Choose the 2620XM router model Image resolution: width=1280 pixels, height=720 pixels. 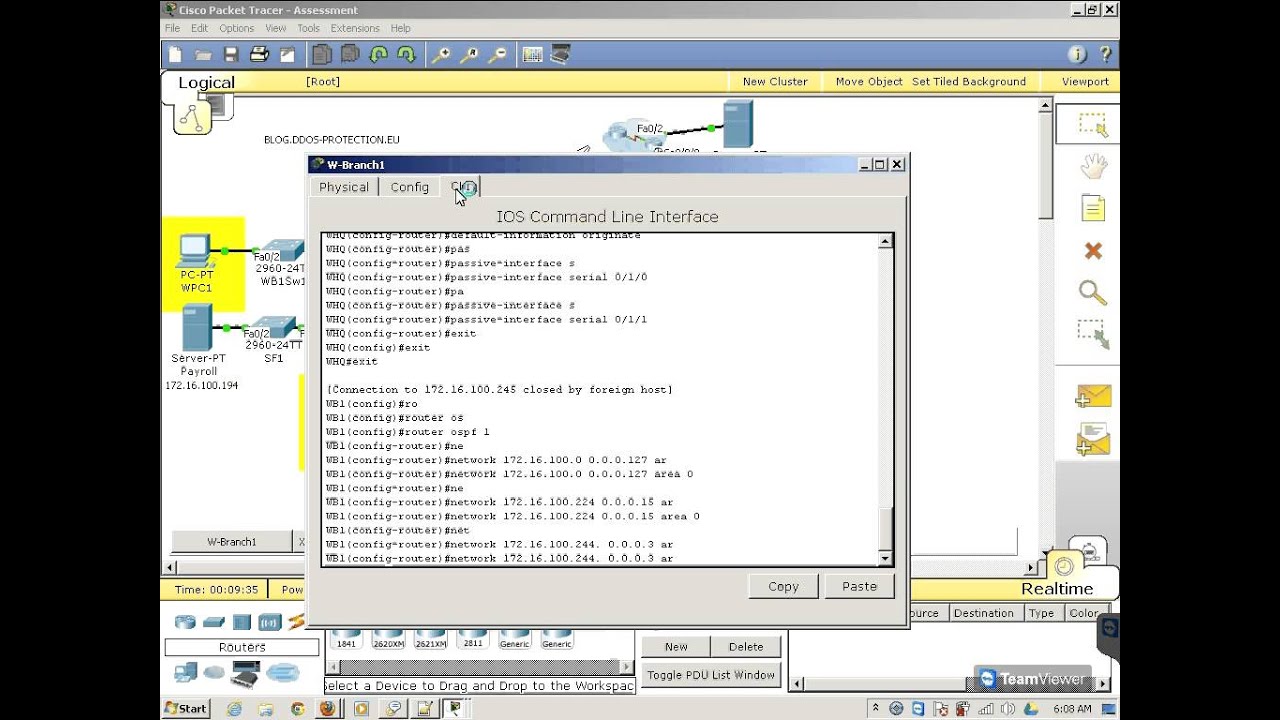point(388,639)
